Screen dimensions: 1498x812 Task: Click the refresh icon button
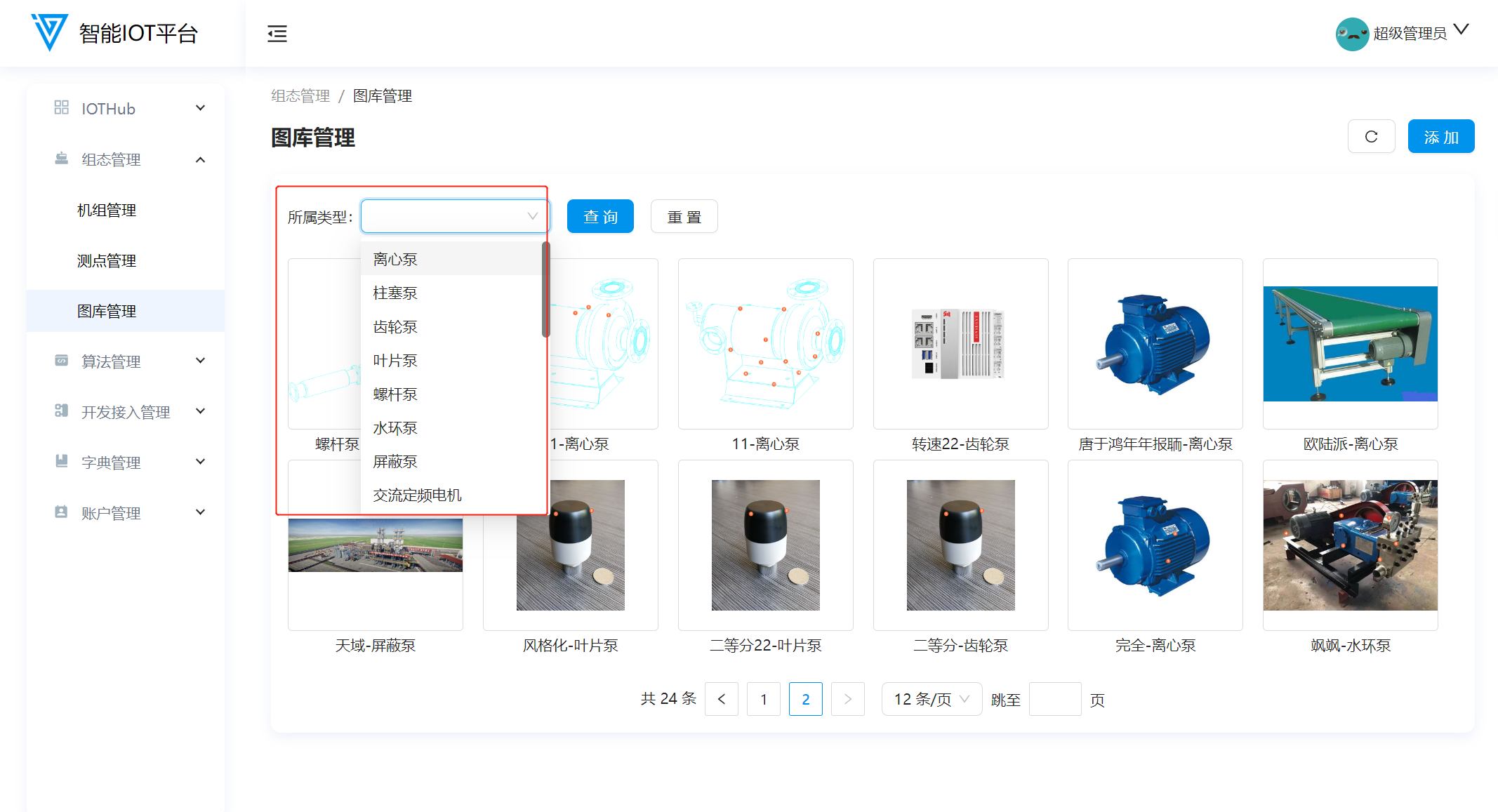[x=1371, y=137]
